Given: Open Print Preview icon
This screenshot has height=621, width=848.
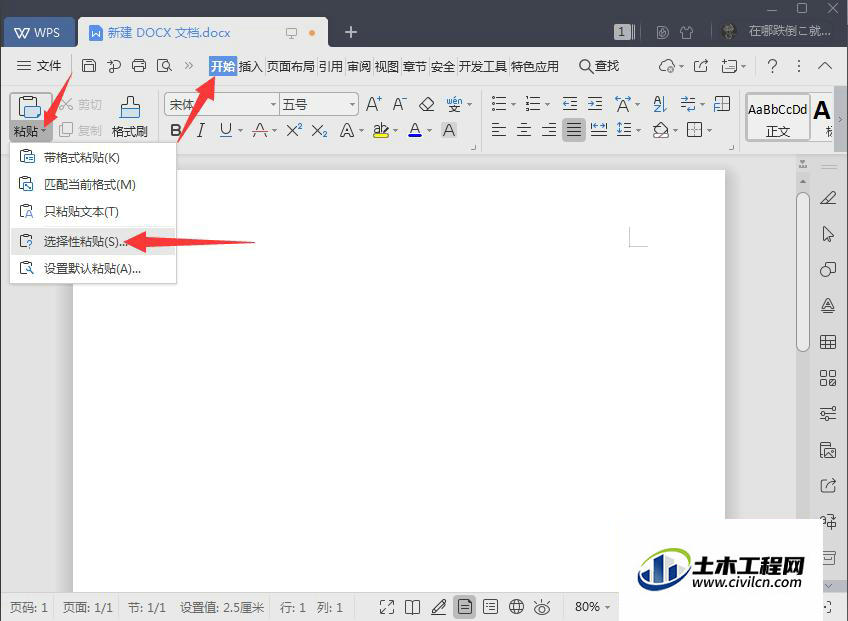Looking at the screenshot, I should [164, 66].
